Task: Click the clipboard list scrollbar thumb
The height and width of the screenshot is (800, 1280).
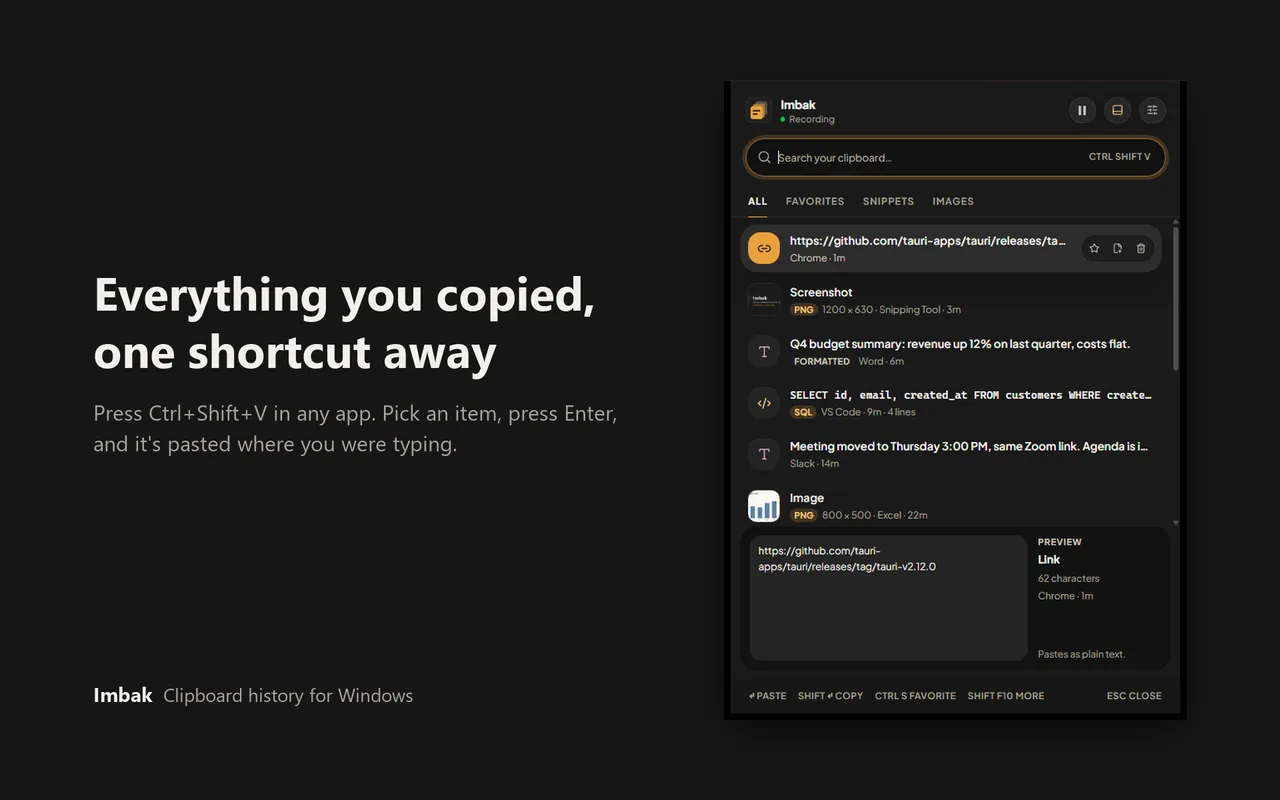Action: pos(1176,298)
